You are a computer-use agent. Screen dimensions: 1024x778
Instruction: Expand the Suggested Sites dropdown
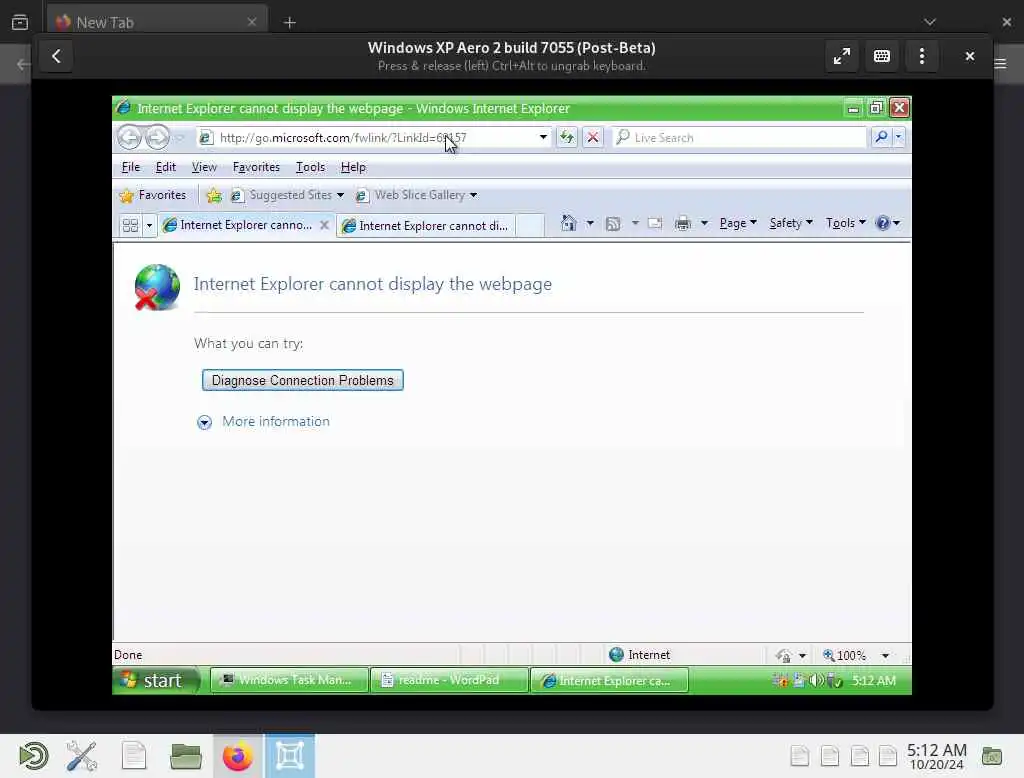click(x=340, y=195)
